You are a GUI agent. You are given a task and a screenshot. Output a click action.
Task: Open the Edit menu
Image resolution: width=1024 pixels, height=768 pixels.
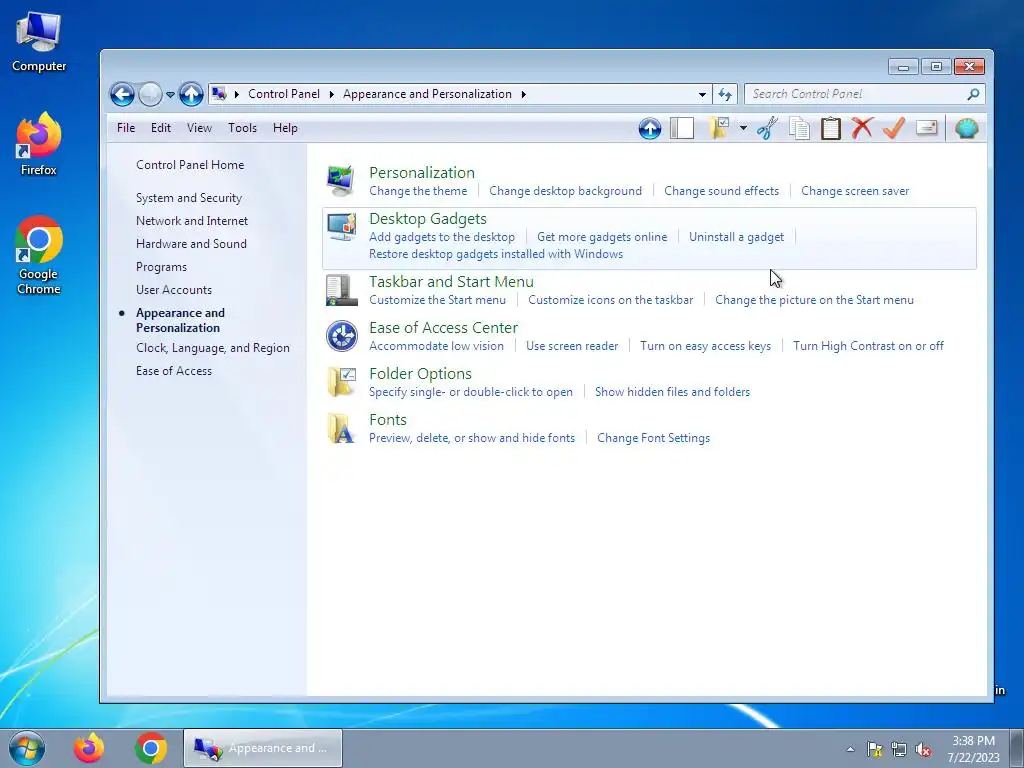click(161, 128)
